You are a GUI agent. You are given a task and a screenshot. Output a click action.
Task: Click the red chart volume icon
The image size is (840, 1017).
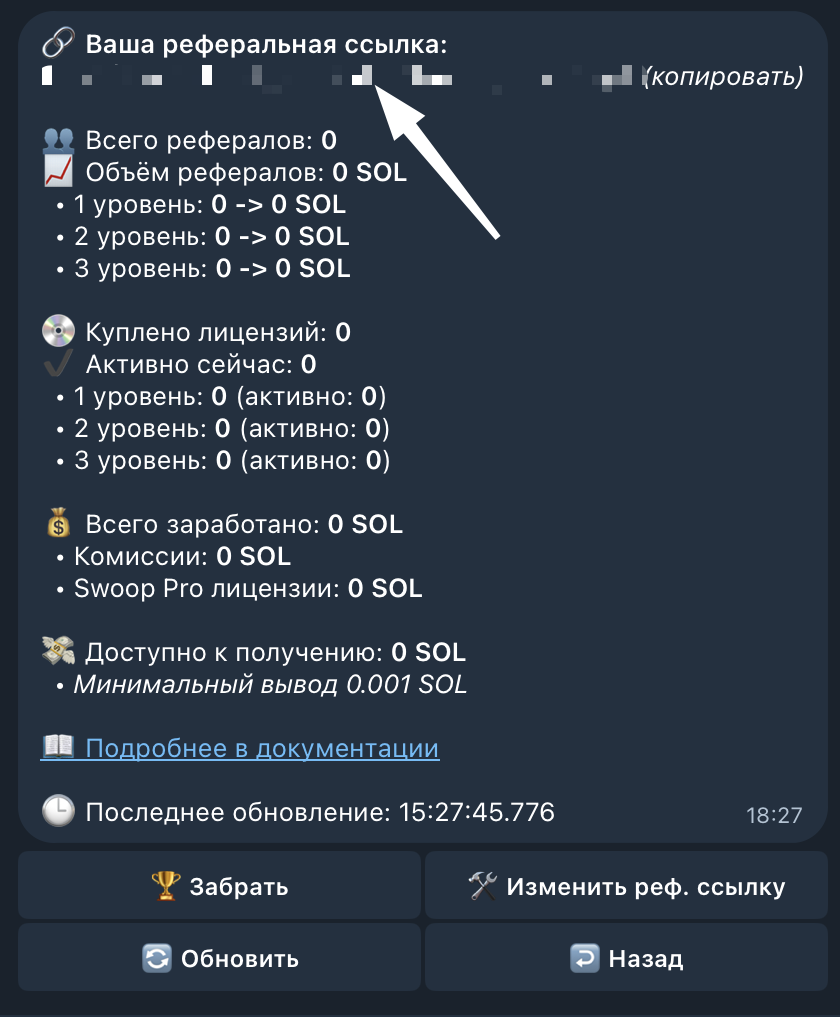tap(58, 172)
